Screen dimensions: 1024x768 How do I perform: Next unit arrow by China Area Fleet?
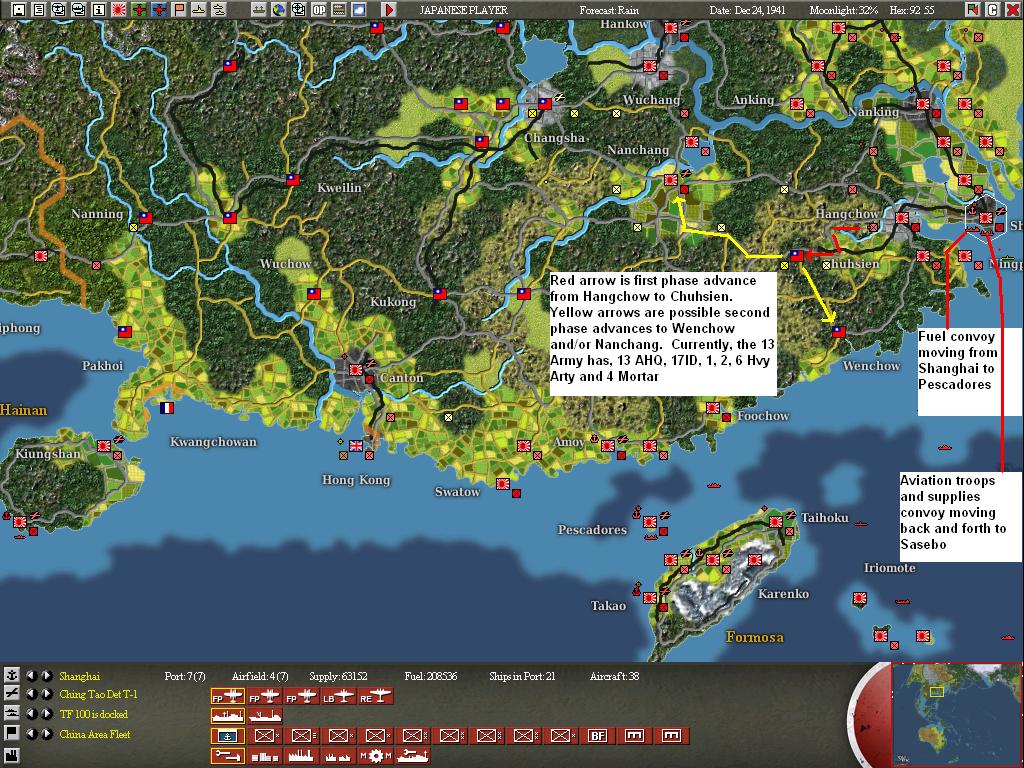[47, 733]
